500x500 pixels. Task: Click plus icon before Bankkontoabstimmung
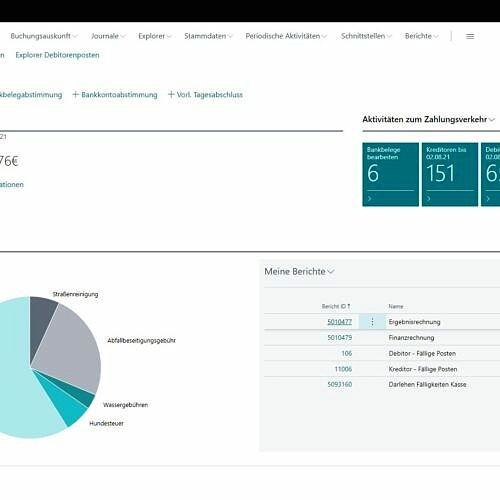point(76,94)
